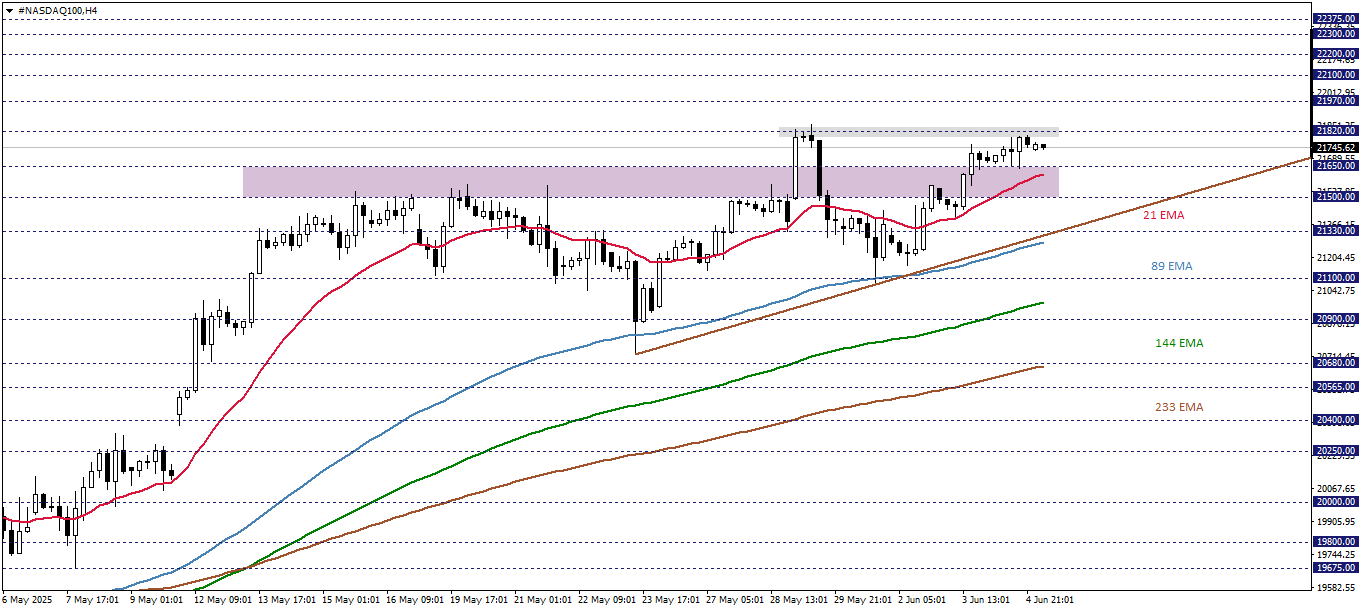The width and height of the screenshot is (1362, 611).
Task: Click the 28 May 13:01 time label
Action: [x=799, y=600]
